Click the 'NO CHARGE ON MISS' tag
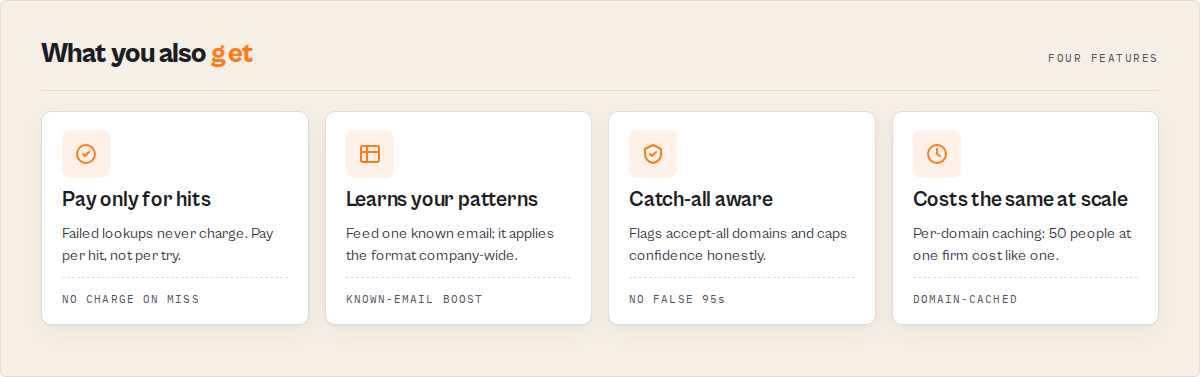The width and height of the screenshot is (1200, 377). point(131,299)
